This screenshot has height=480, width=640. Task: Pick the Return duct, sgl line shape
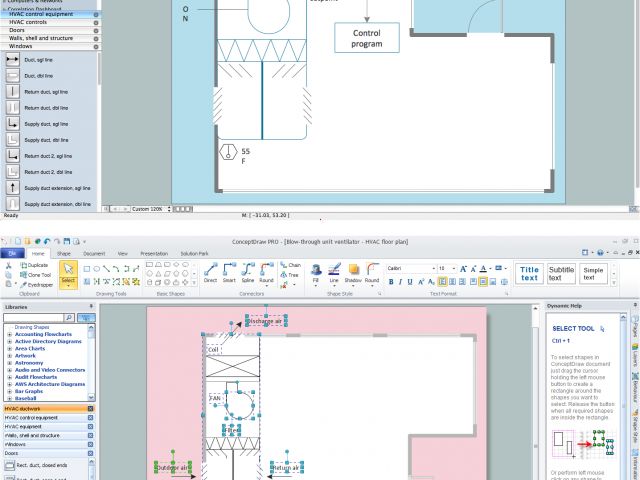pos(12,91)
